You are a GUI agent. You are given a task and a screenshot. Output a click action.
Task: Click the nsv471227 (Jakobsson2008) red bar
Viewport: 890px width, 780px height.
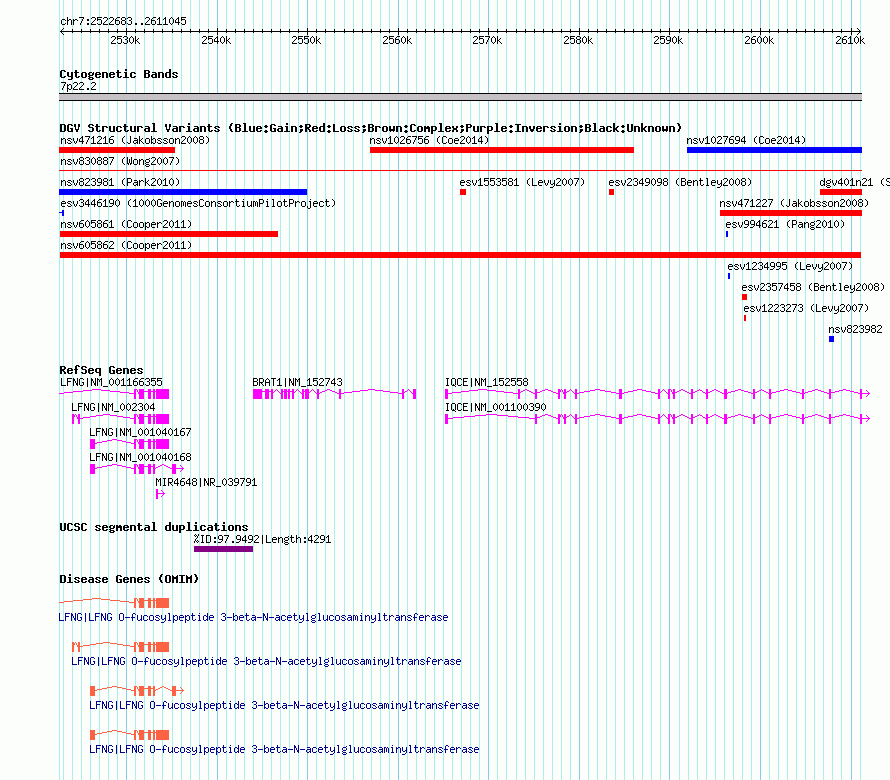tap(791, 213)
